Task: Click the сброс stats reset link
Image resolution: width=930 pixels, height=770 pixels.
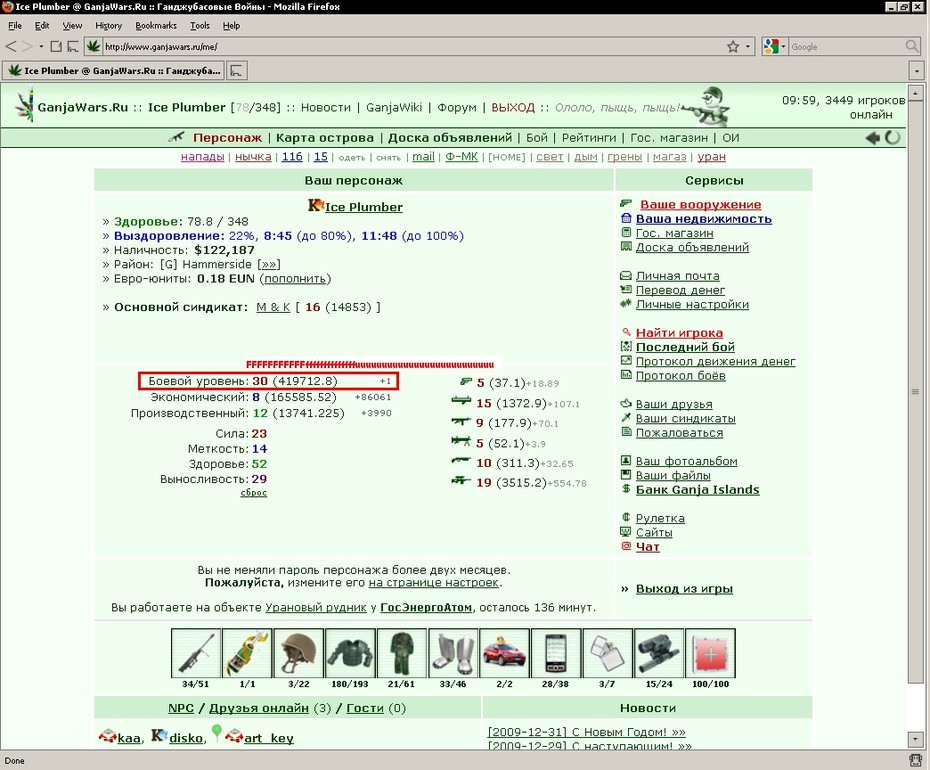Action: click(x=254, y=492)
